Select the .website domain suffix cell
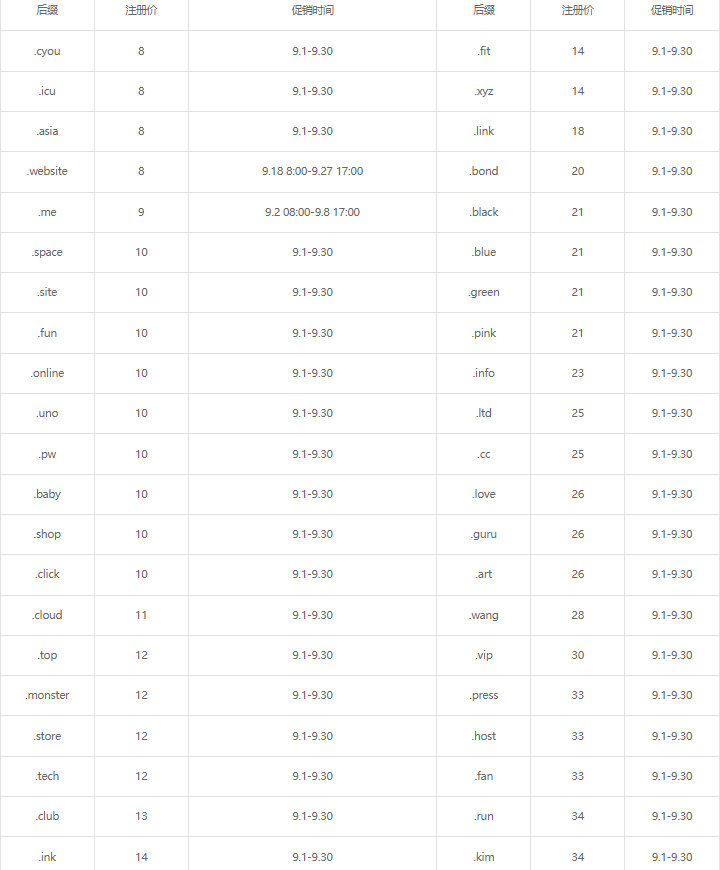The height and width of the screenshot is (870, 720). pos(47,171)
